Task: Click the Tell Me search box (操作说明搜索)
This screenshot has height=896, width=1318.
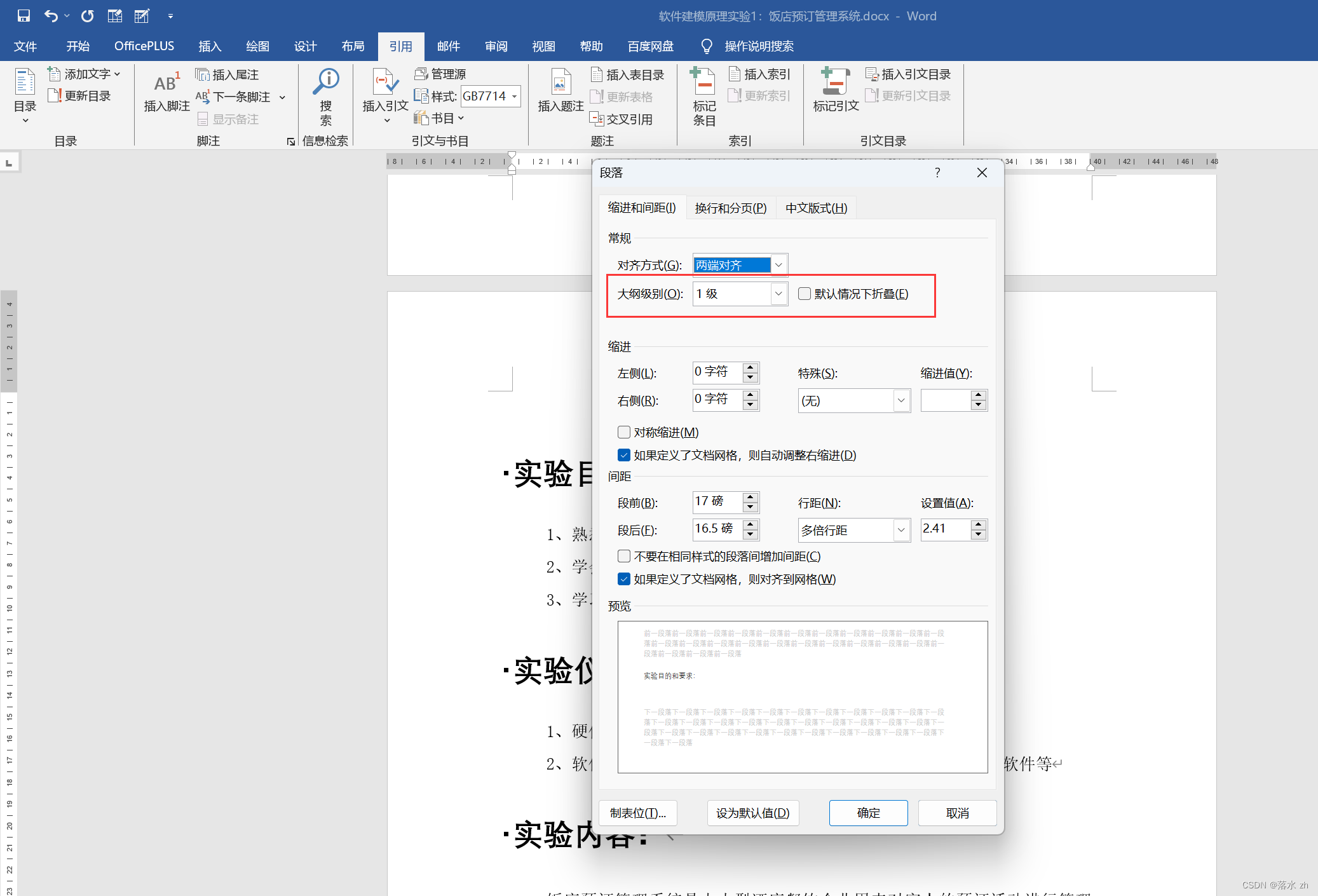Action: (759, 46)
